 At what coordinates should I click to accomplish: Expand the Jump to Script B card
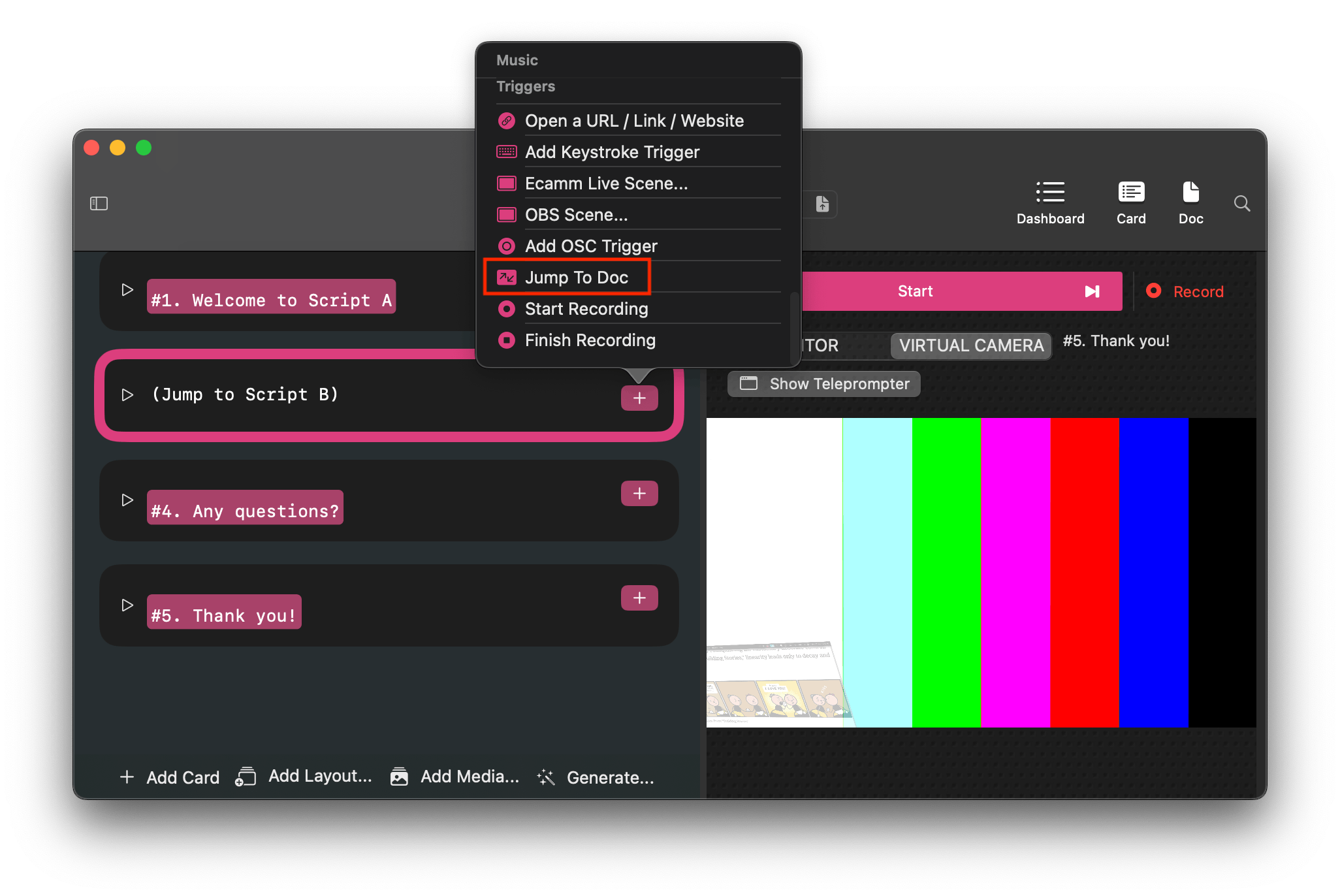point(127,395)
